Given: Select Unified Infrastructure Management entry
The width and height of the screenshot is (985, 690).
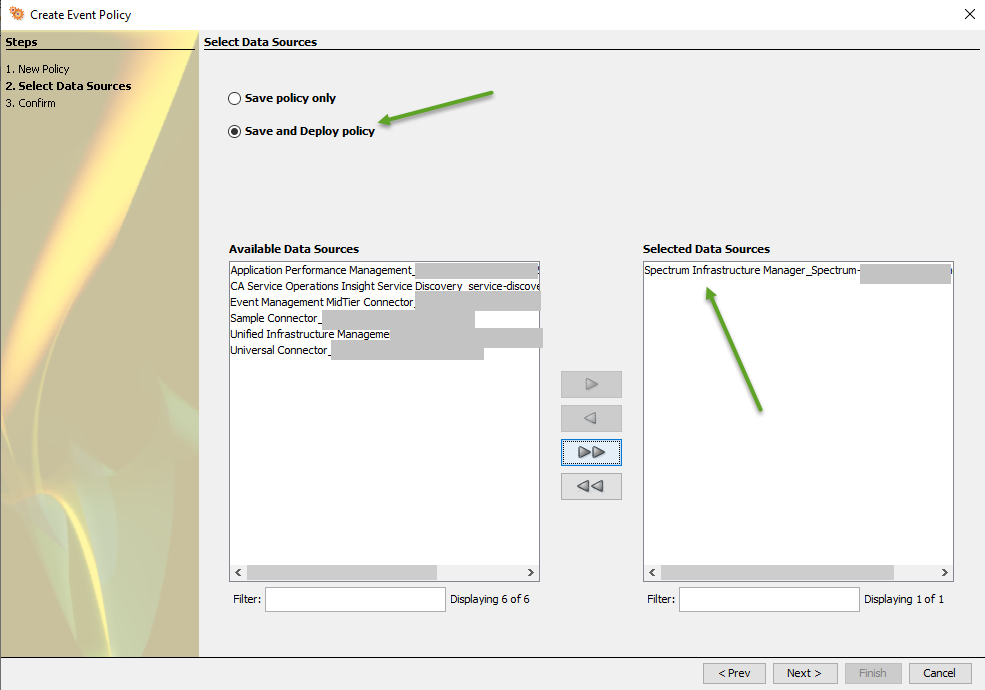Looking at the screenshot, I should [x=384, y=334].
